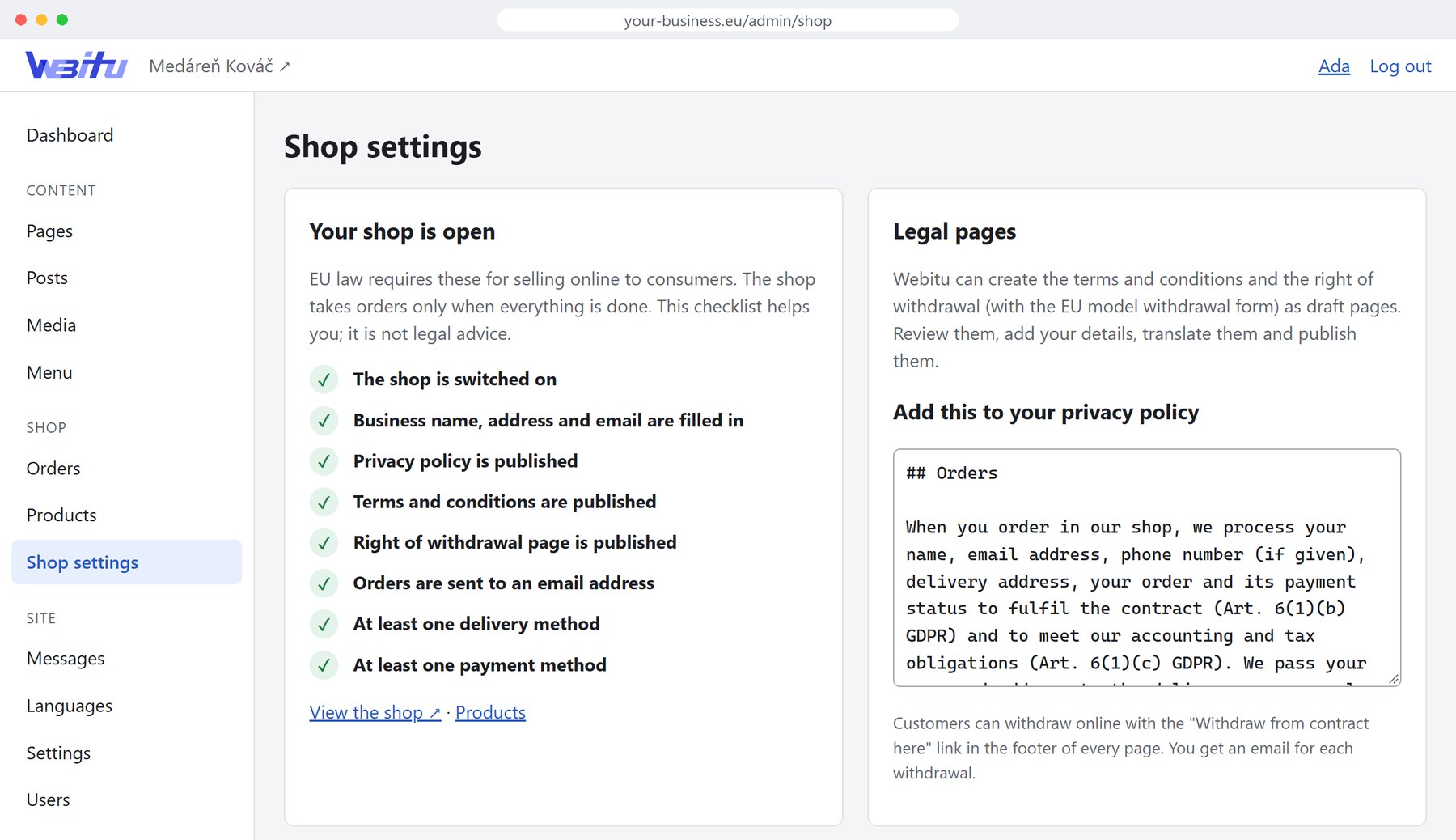This screenshot has height=840, width=1456.
Task: Open site Settings in the sidebar
Action: [x=126, y=753]
